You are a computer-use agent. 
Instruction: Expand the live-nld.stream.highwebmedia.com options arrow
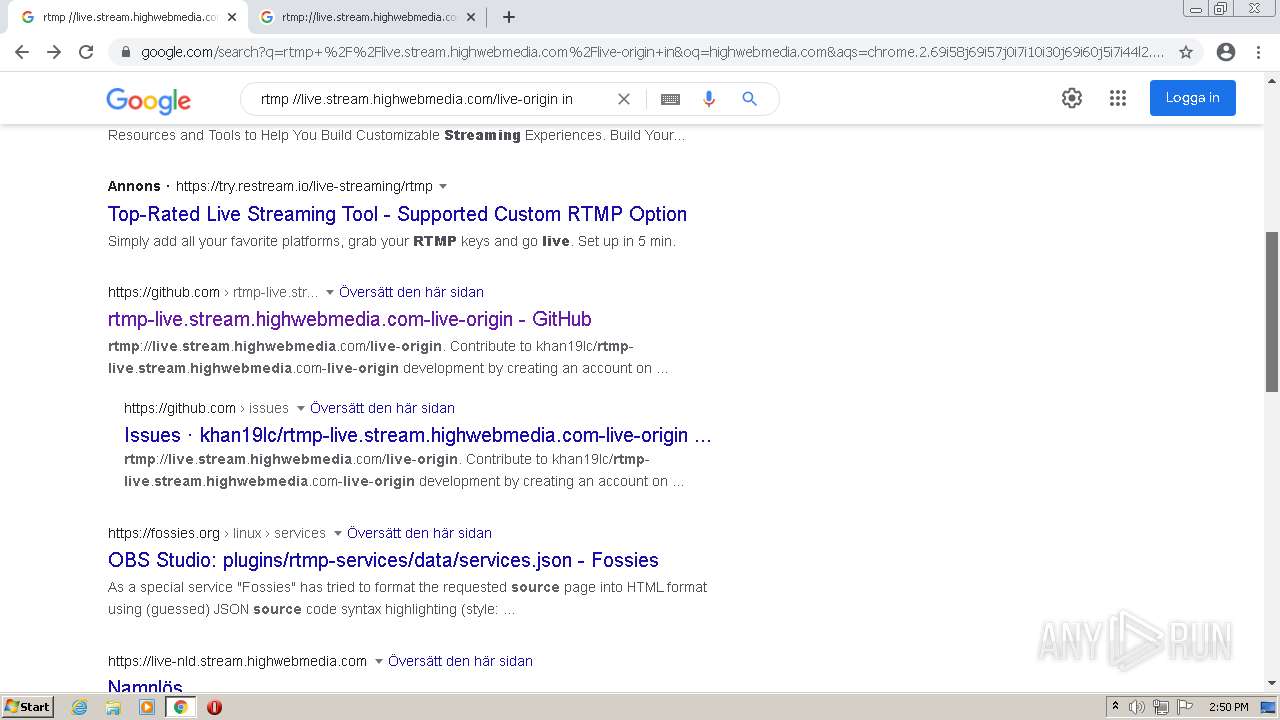click(x=378, y=661)
